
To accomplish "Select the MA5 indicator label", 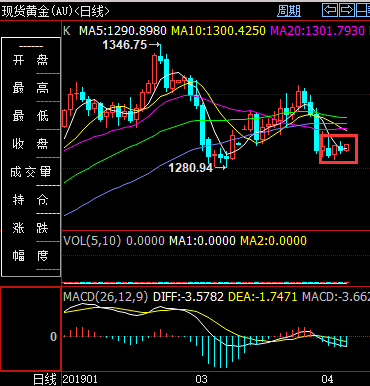I will (123, 31).
